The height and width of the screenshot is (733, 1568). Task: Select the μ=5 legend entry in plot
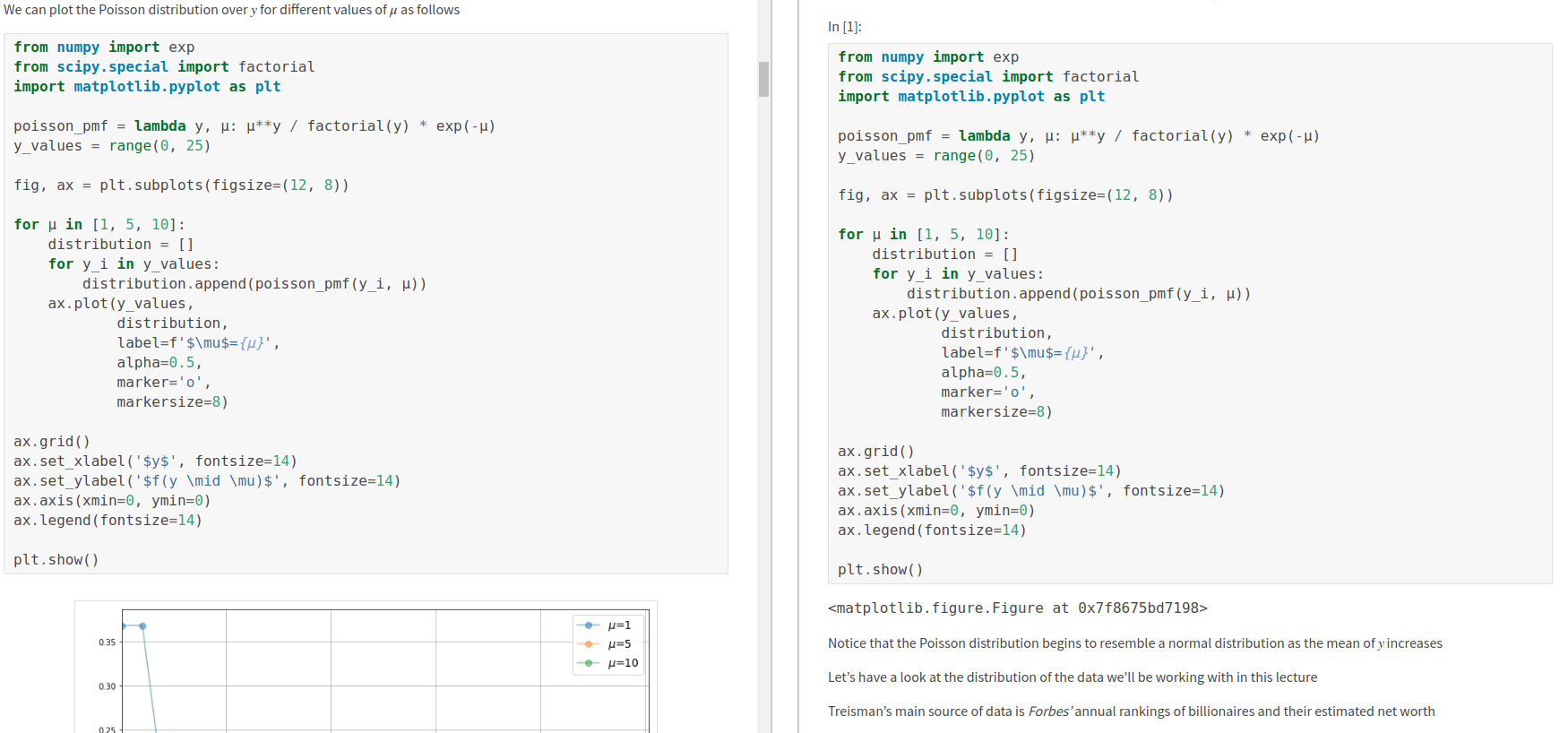607,644
